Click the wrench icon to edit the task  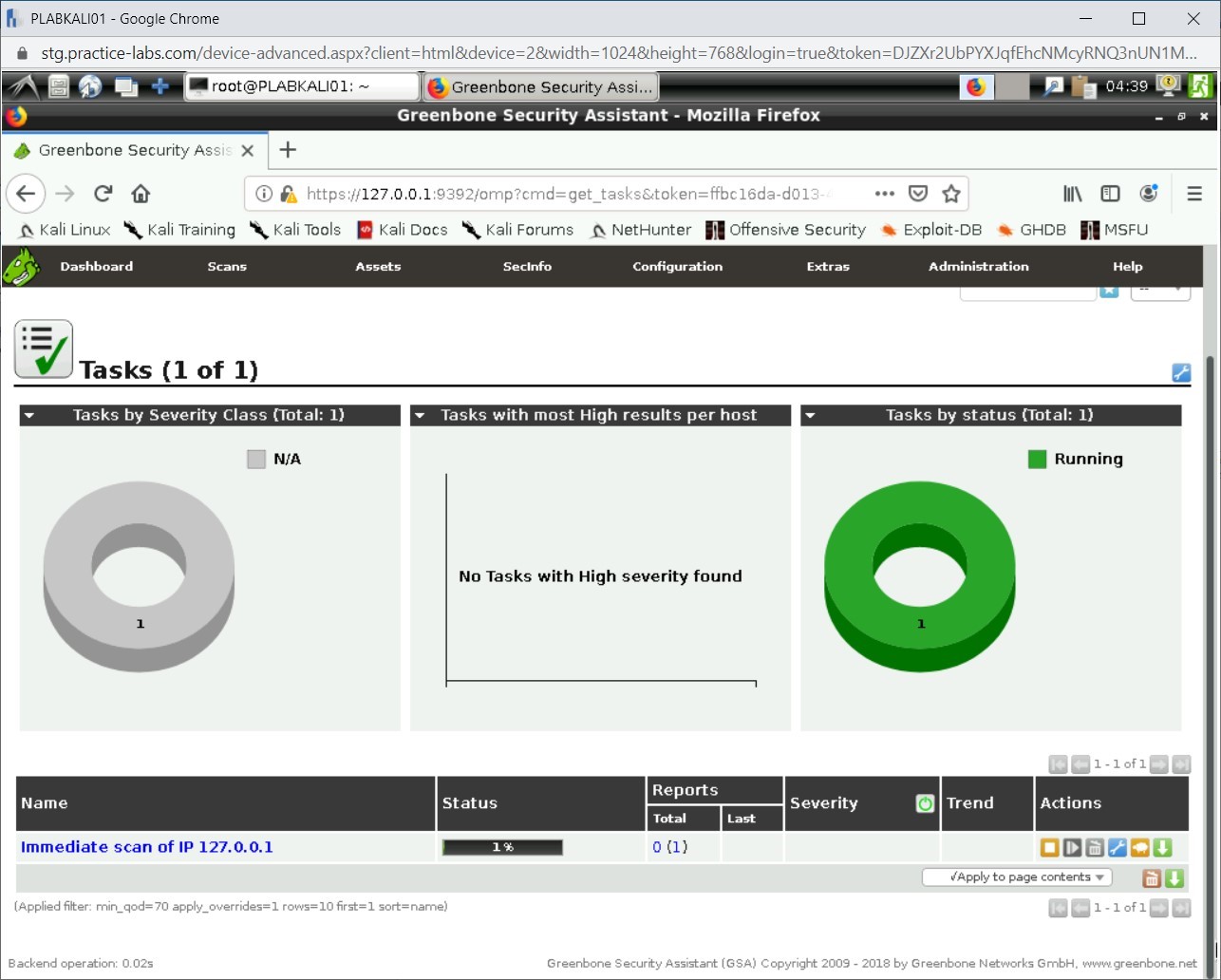click(1118, 848)
